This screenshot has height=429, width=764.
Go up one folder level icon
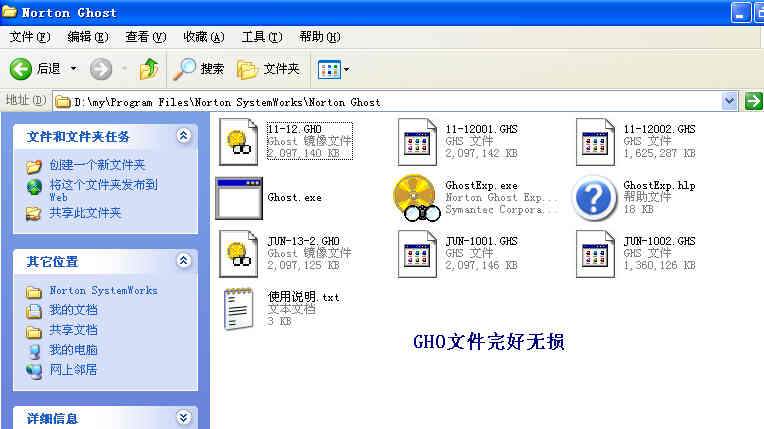pyautogui.click(x=149, y=69)
